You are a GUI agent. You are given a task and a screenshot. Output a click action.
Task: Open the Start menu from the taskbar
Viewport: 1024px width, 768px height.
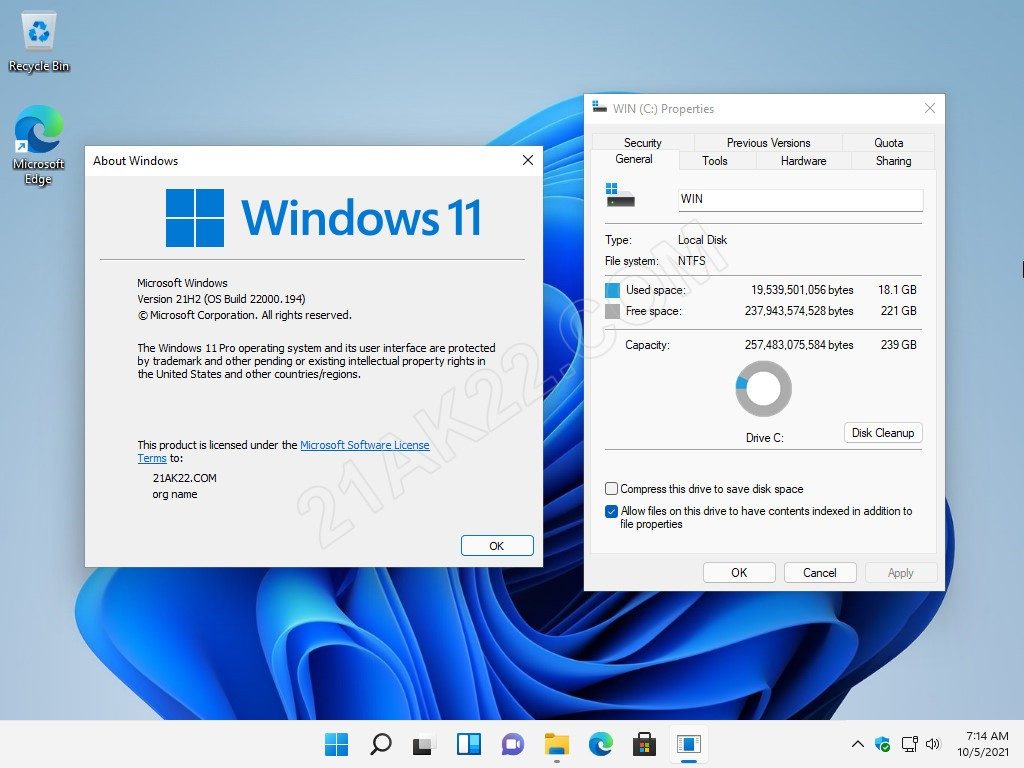point(336,744)
